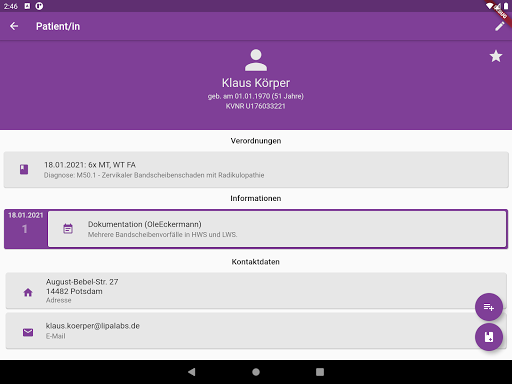Screen dimensions: 512x384
Task: Click the Mehrere Bandscheibenvorfälle note text
Action: (162, 235)
